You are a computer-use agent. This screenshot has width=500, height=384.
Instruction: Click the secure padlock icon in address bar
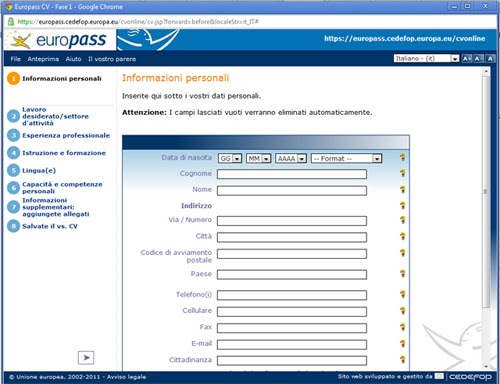11,22
